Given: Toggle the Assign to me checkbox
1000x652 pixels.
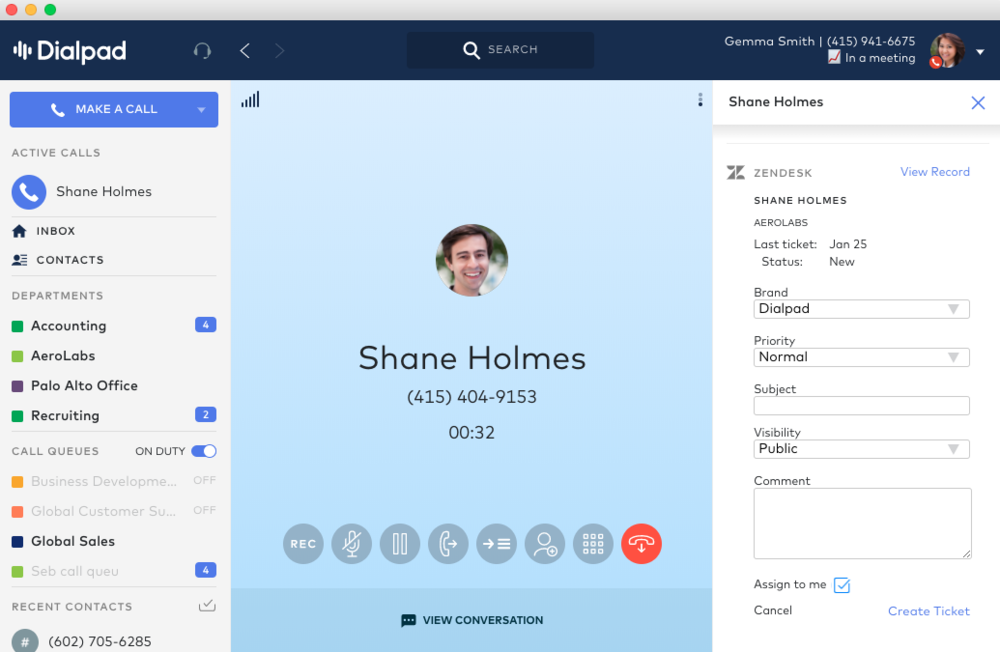Looking at the screenshot, I should pyautogui.click(x=842, y=585).
